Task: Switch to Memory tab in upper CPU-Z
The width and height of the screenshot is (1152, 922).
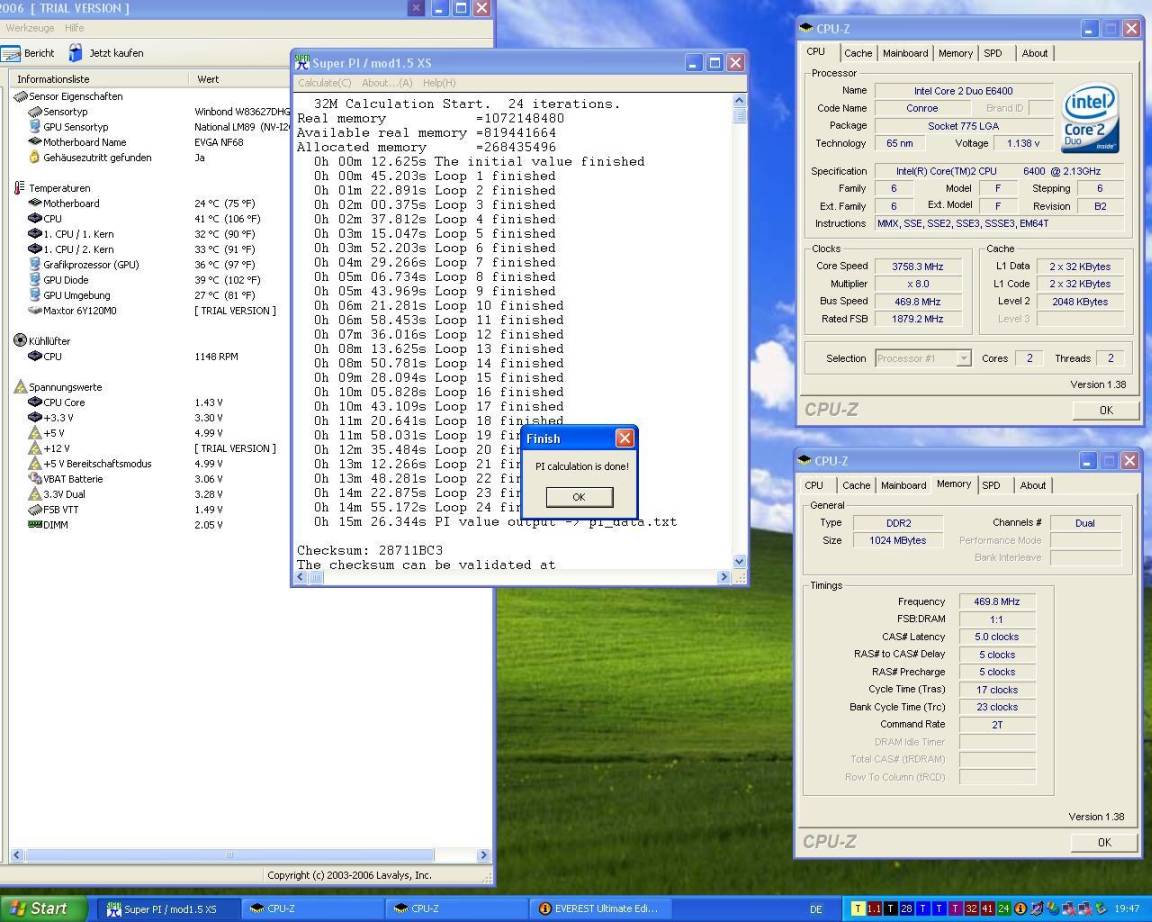Action: pos(955,53)
